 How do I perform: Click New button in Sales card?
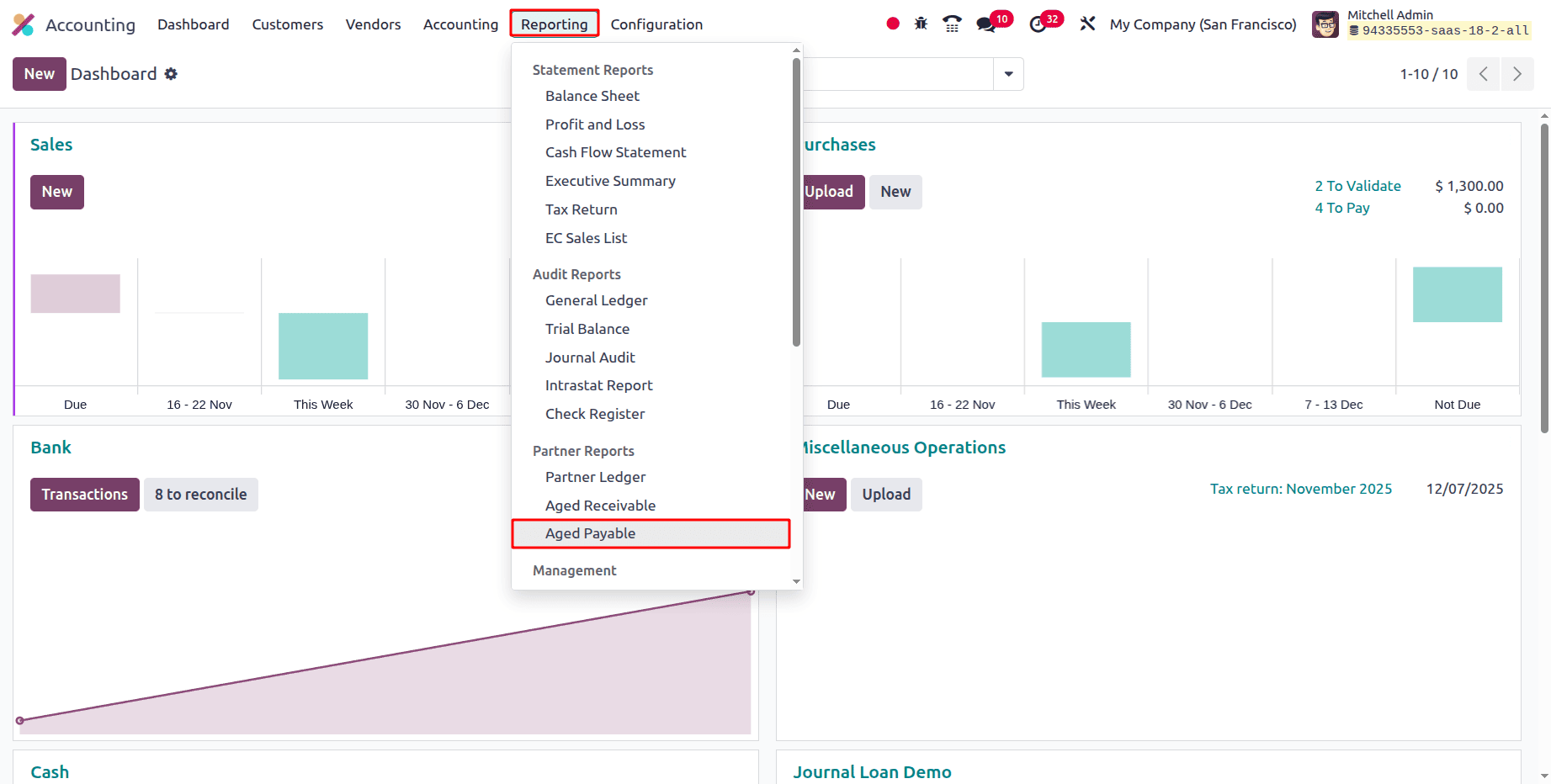coord(57,192)
